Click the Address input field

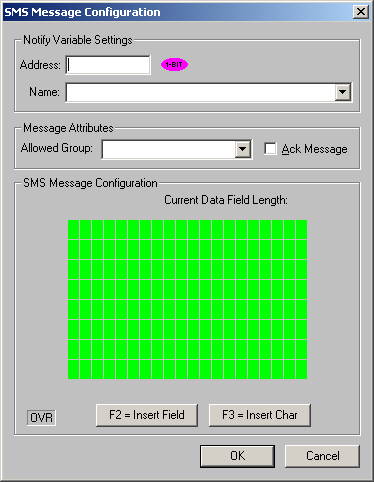(x=108, y=65)
